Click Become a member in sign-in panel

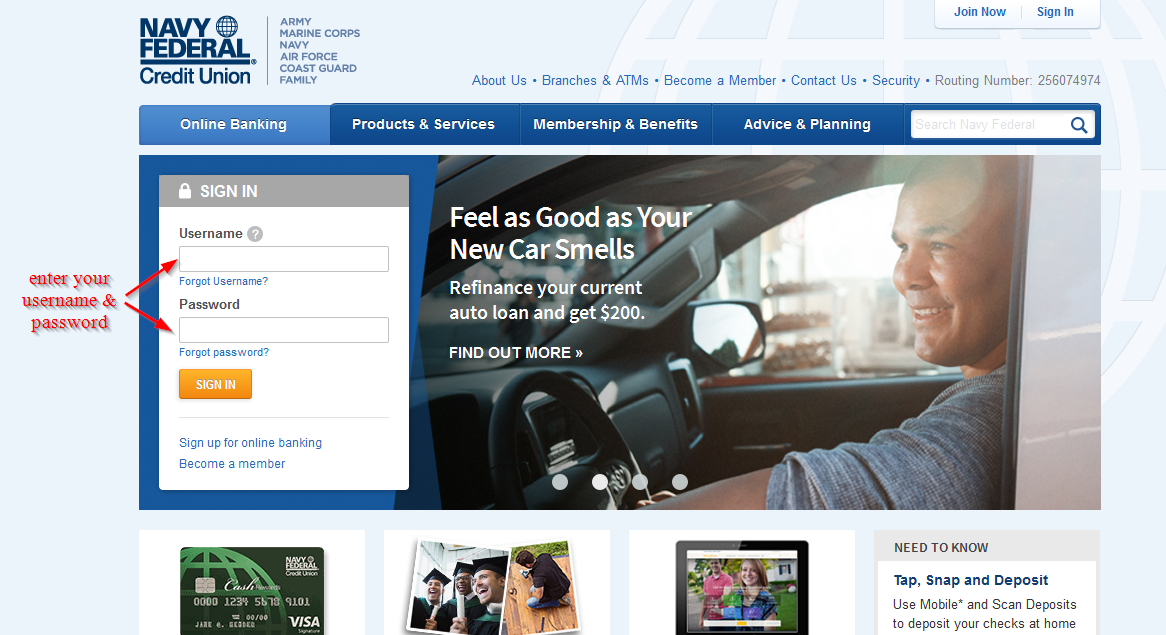(232, 463)
